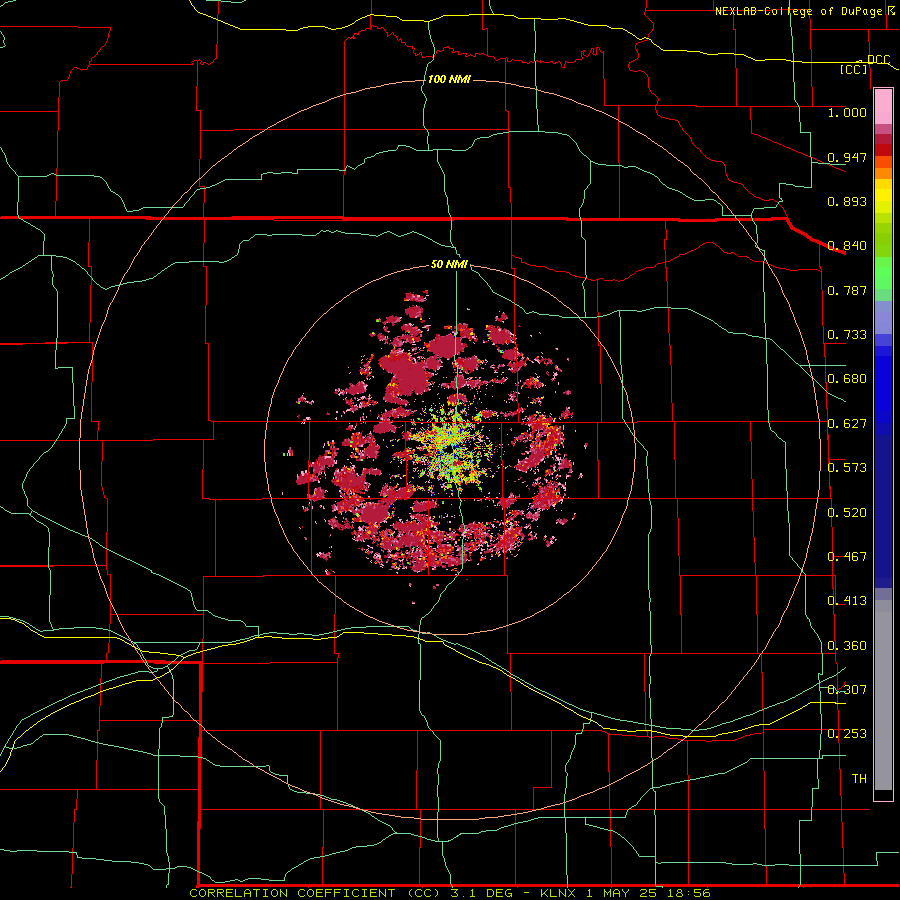Select the 0.573 scale value

tap(847, 468)
